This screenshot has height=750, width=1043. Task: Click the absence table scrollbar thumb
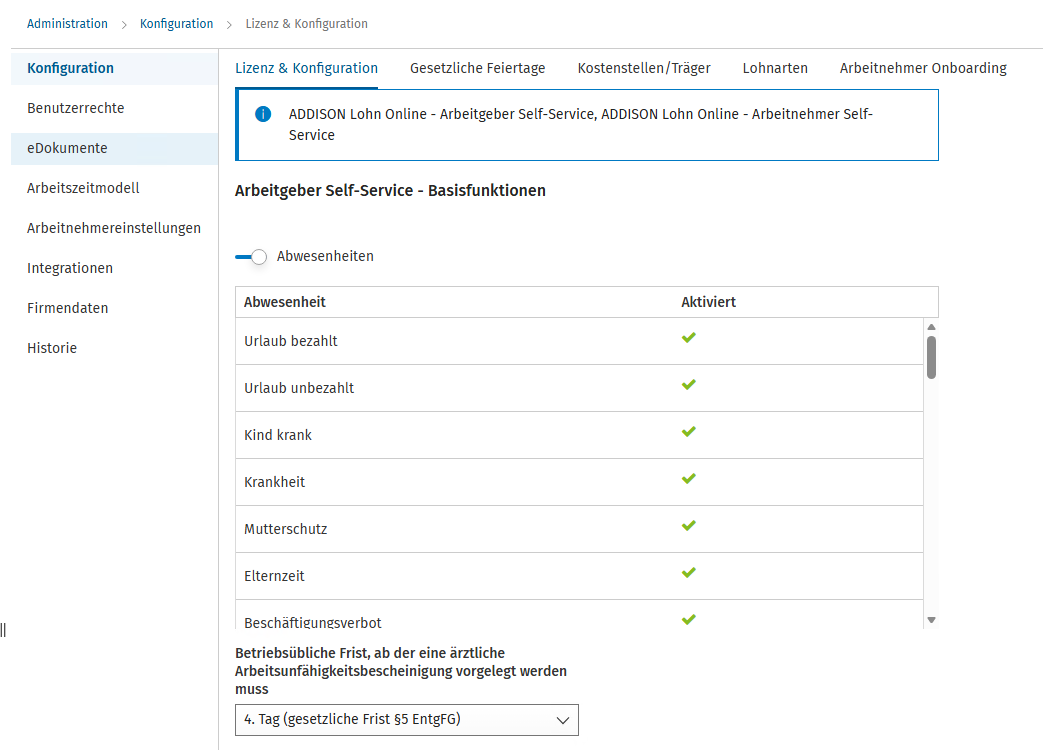tap(931, 358)
